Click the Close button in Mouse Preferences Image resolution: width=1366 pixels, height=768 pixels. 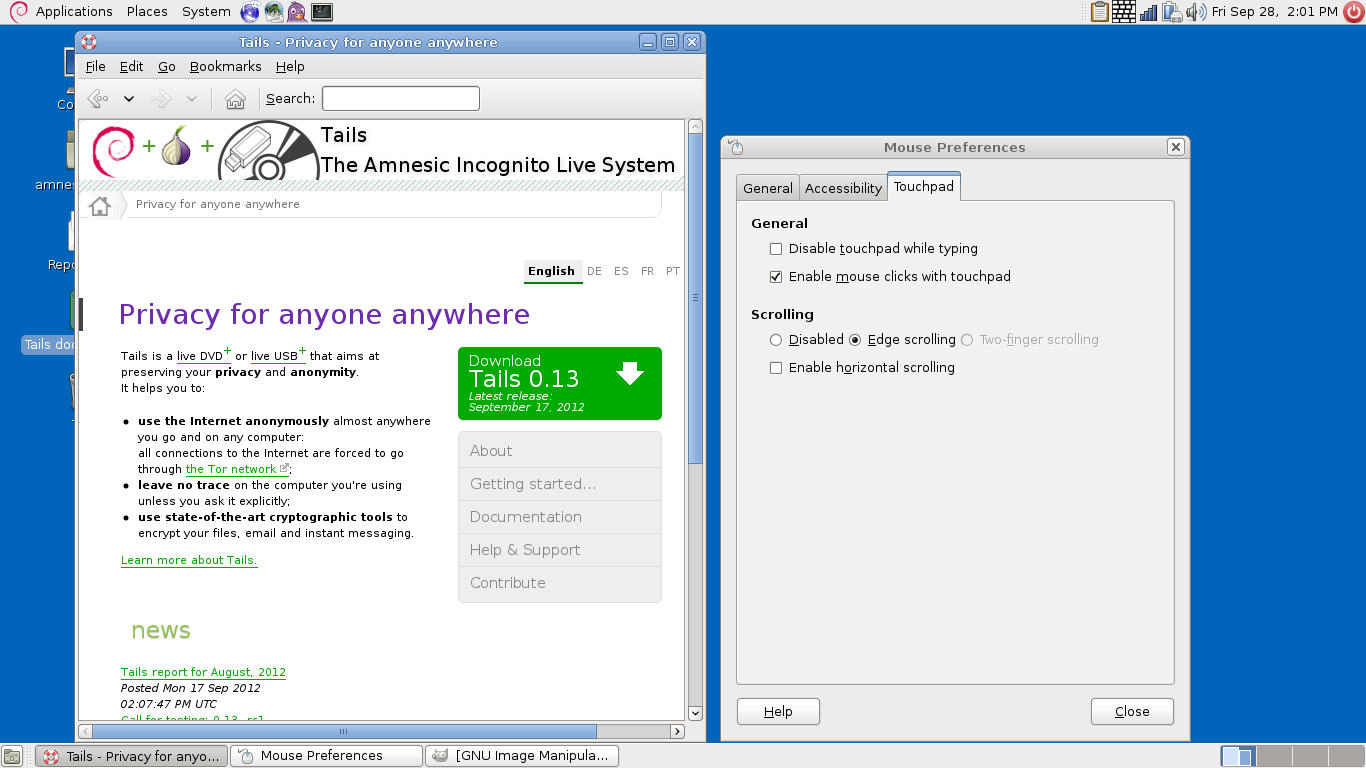pos(1132,712)
